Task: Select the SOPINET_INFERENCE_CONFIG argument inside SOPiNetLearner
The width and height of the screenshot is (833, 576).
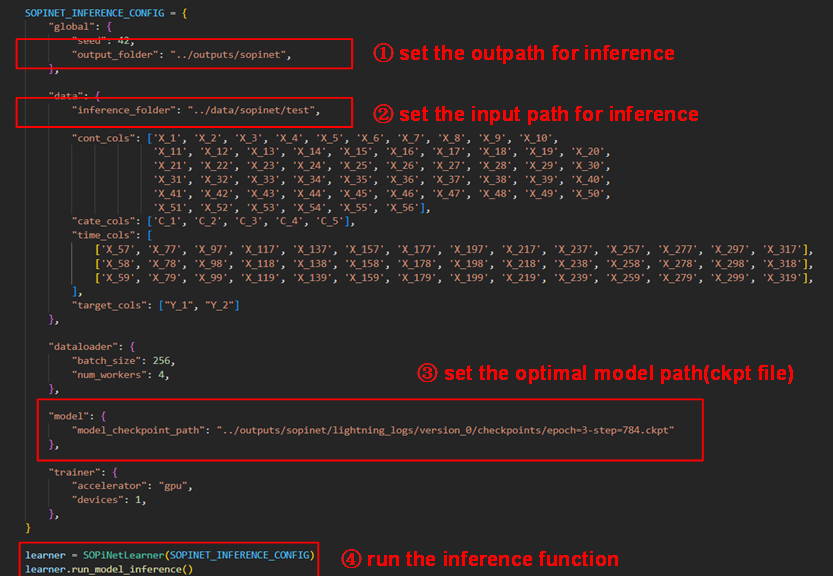Action: point(239,555)
